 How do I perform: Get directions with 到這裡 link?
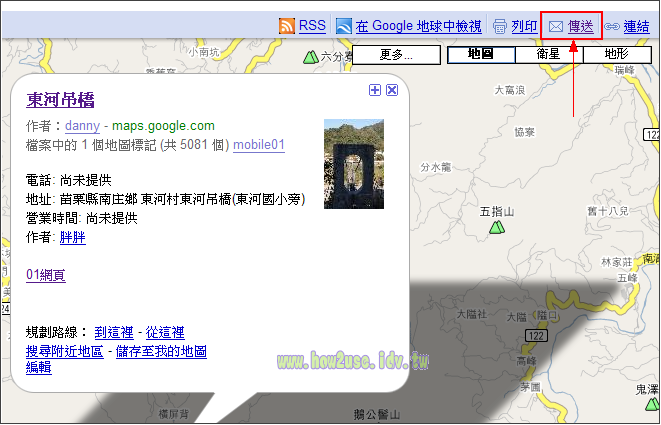[x=114, y=333]
